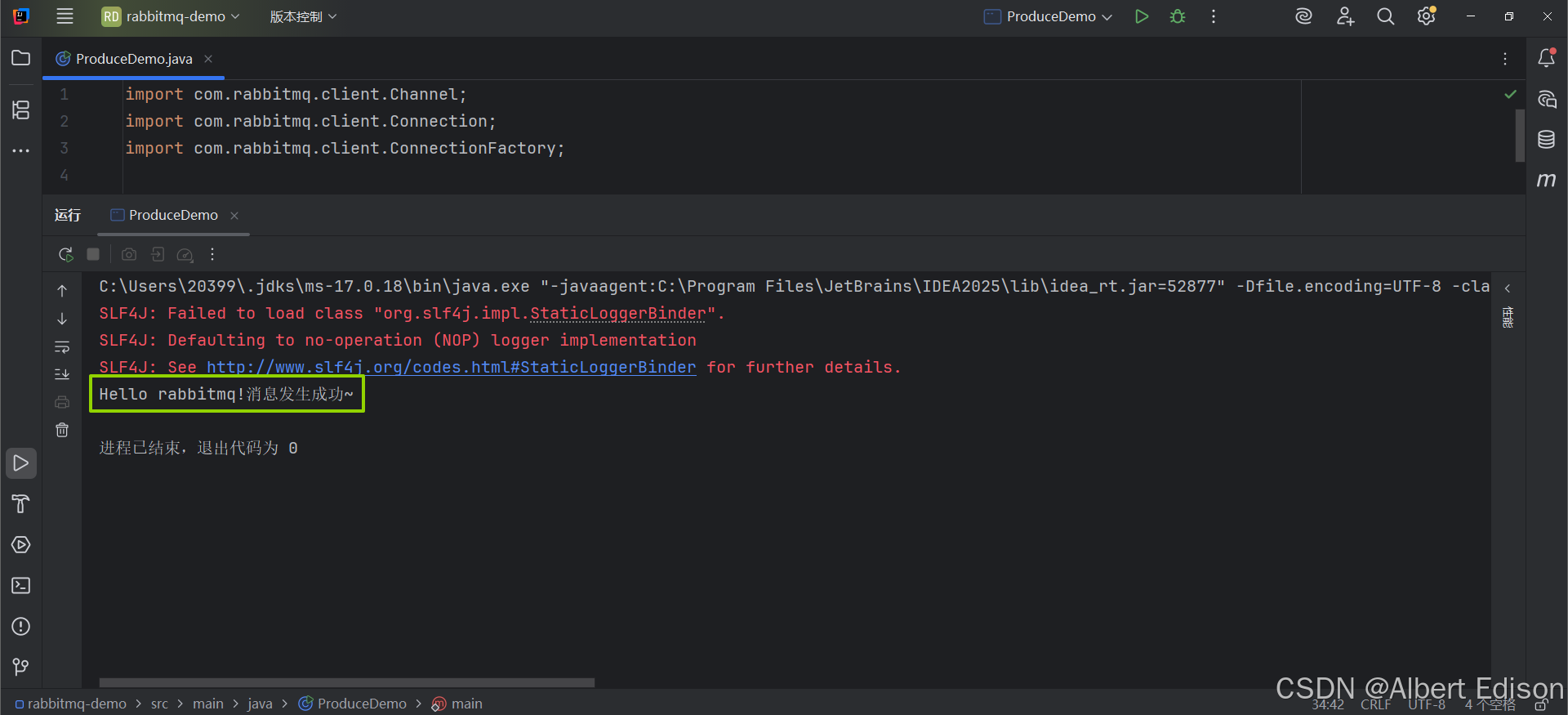Click the 34:42 caret position status
The image size is (1568, 715).
pyautogui.click(x=1328, y=704)
